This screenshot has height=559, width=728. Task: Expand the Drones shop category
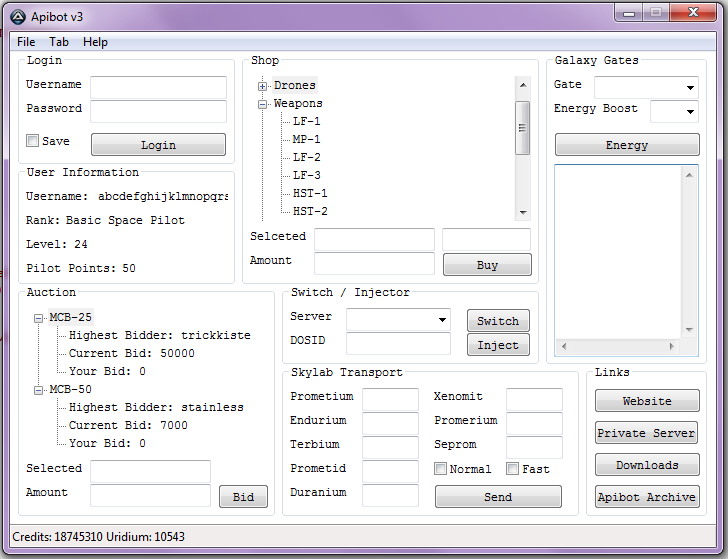click(x=262, y=86)
